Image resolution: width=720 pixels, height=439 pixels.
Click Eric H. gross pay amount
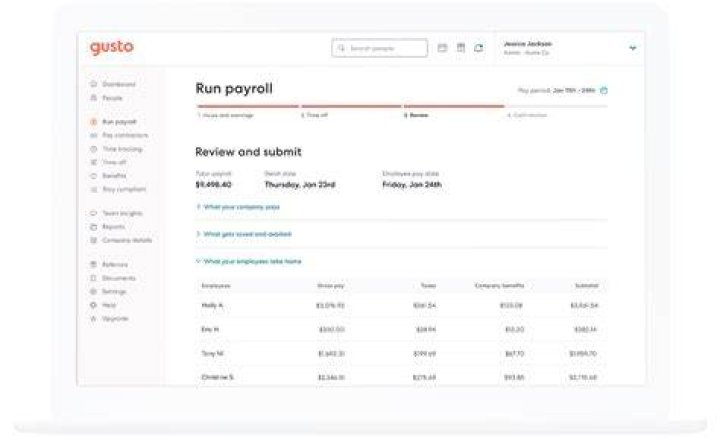pyautogui.click(x=332, y=330)
